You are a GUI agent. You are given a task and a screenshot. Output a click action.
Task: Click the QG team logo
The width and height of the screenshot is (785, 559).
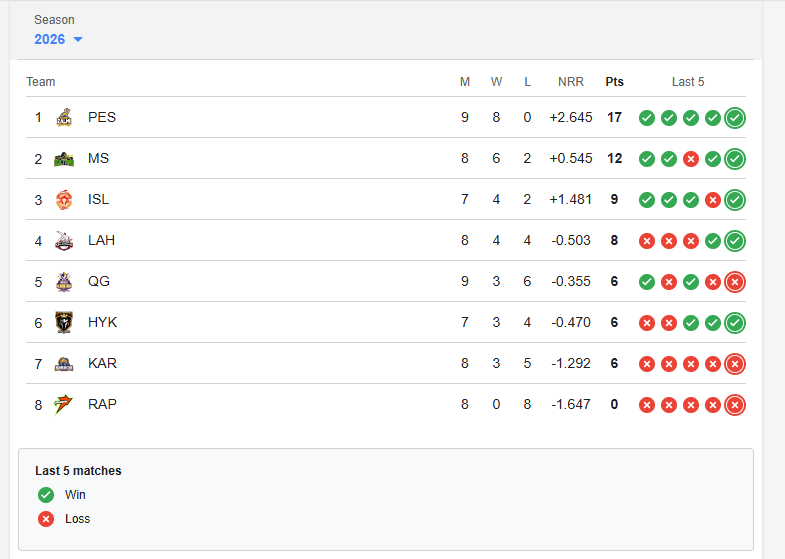tap(64, 282)
